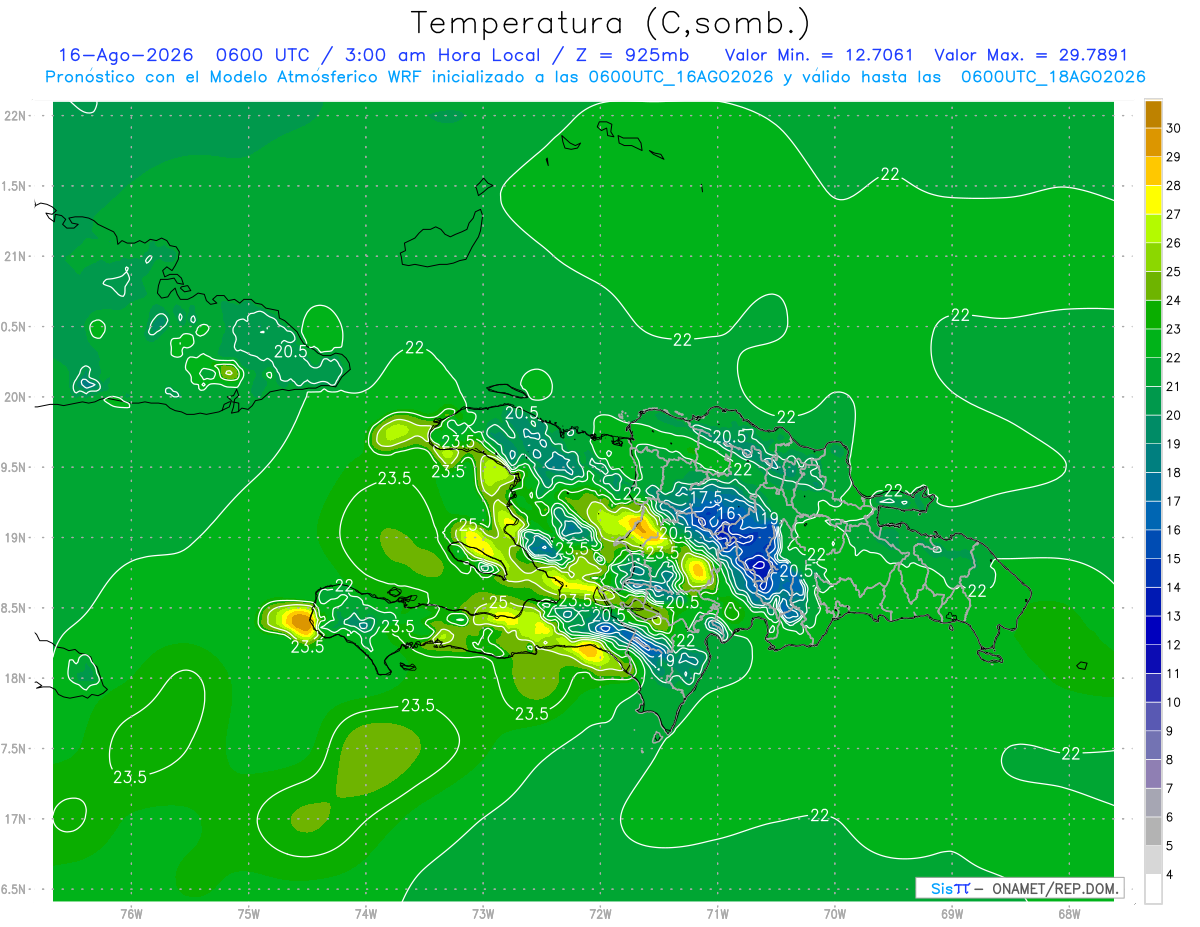Click legend scale label "4"
The height and width of the screenshot is (927, 1200).
click(1170, 874)
